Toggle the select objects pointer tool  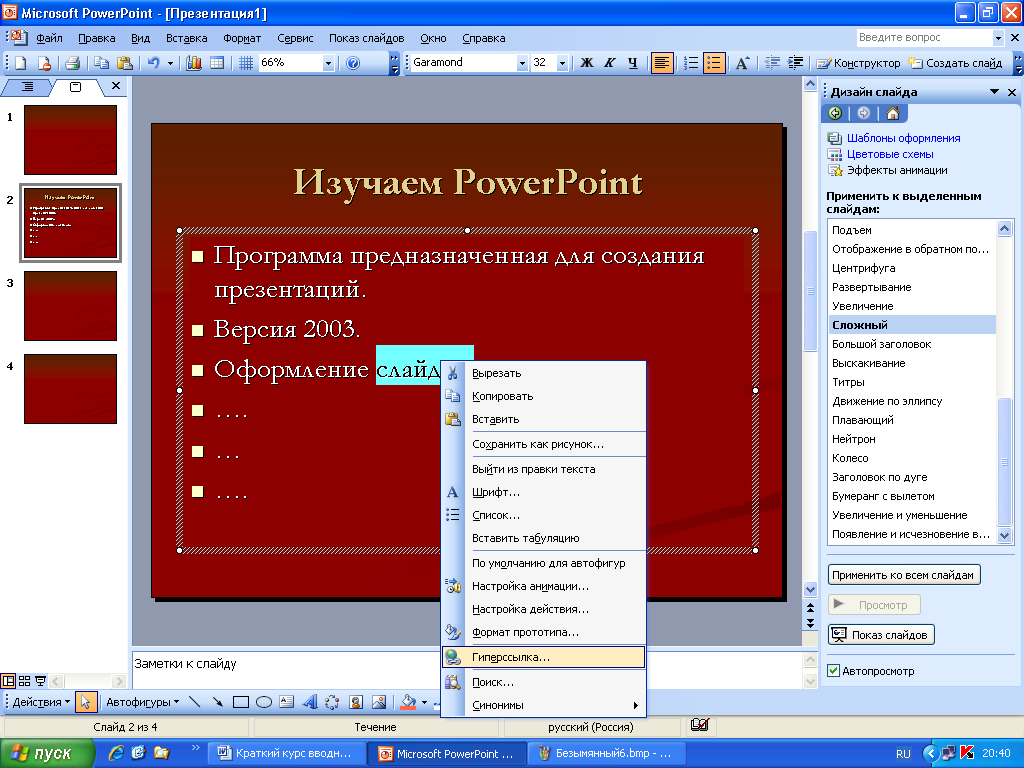tap(86, 702)
